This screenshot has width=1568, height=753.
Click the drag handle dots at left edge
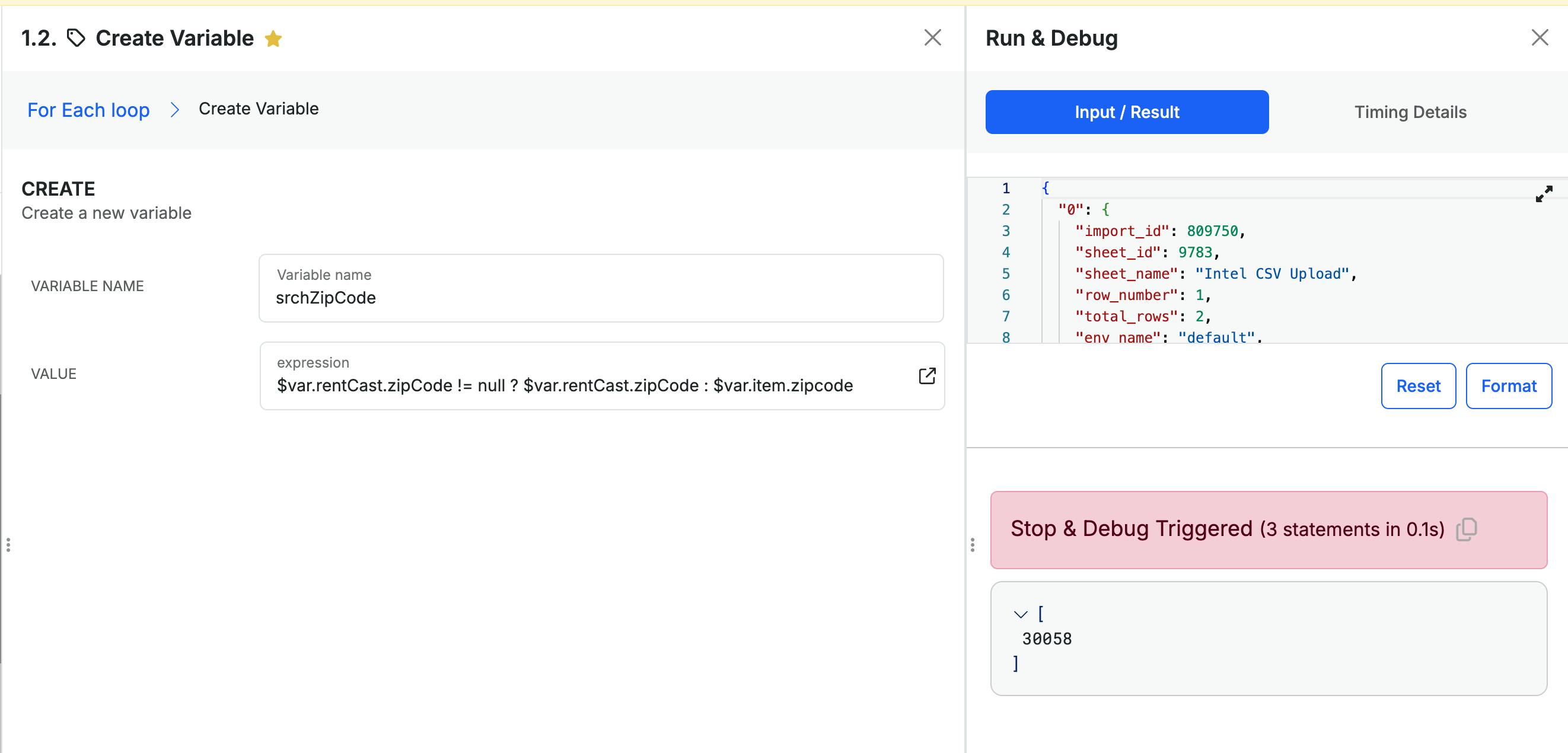pos(8,545)
